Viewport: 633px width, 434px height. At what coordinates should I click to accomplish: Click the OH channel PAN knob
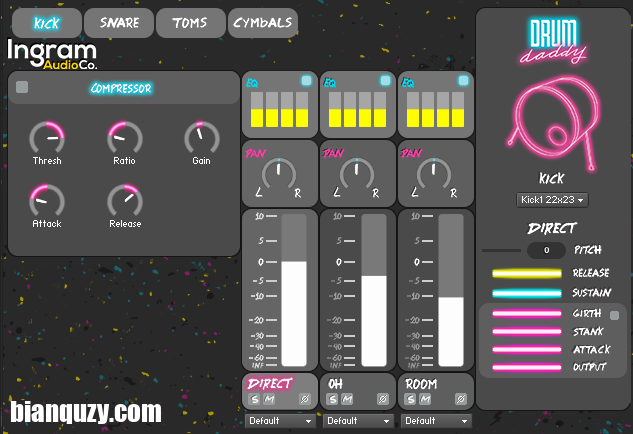[x=356, y=174]
